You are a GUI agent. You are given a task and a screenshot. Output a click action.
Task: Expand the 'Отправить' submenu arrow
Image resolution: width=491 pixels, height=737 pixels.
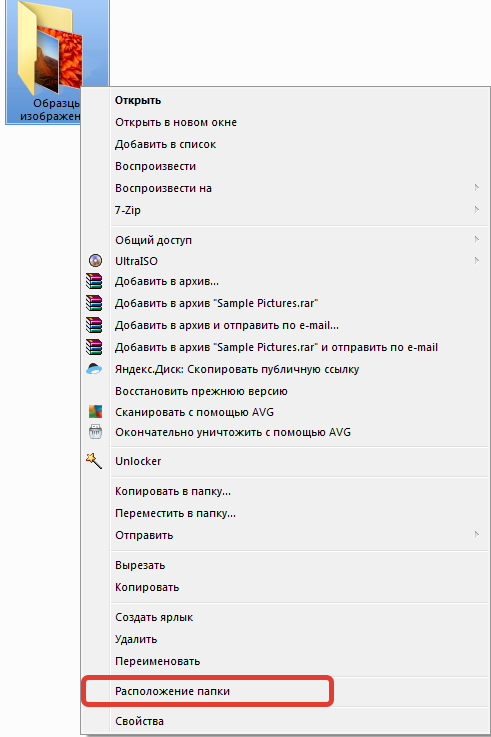click(476, 534)
